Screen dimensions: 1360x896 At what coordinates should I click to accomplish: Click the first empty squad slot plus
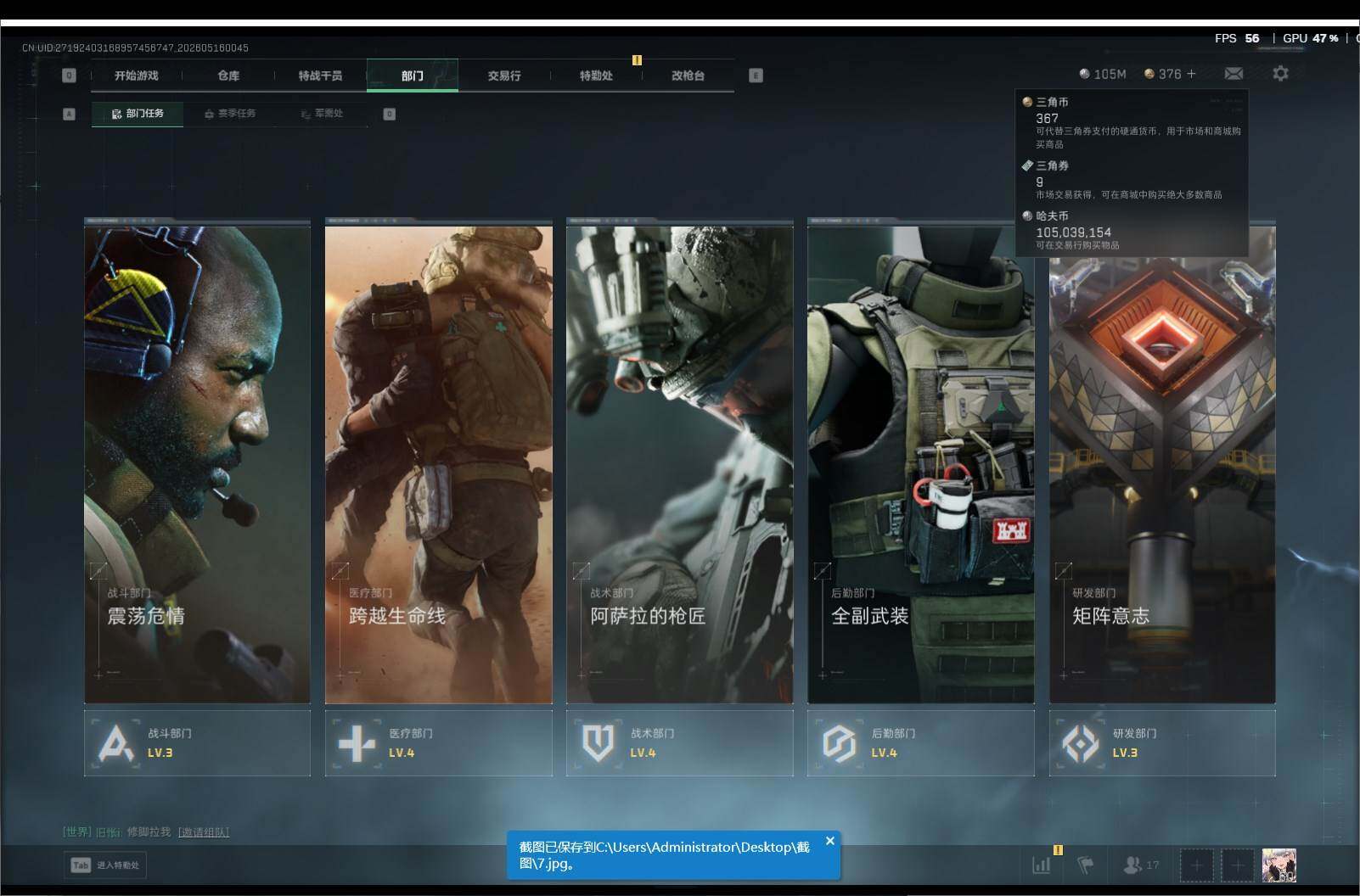pyautogui.click(x=1196, y=865)
